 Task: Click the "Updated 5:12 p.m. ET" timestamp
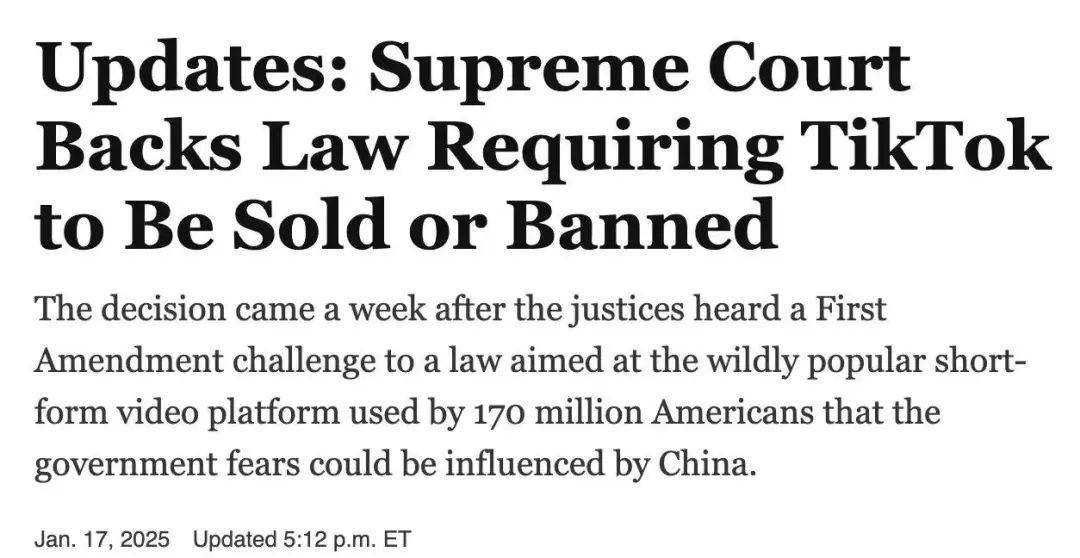pos(302,539)
